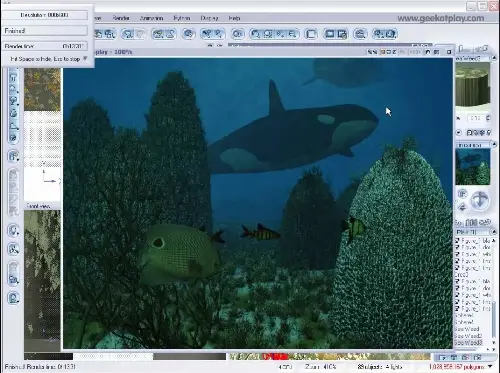Toggle Figure_1 dor checkbox below [rocs]
This screenshot has width=500, height=373.
(x=457, y=288)
